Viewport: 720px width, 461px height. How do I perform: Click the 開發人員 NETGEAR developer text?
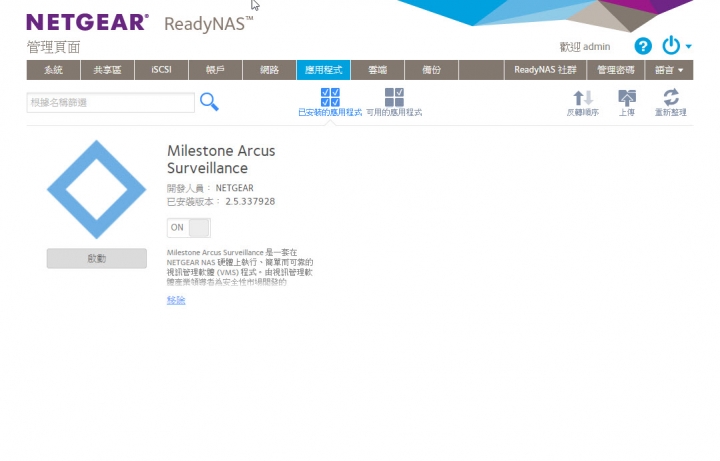tap(210, 188)
